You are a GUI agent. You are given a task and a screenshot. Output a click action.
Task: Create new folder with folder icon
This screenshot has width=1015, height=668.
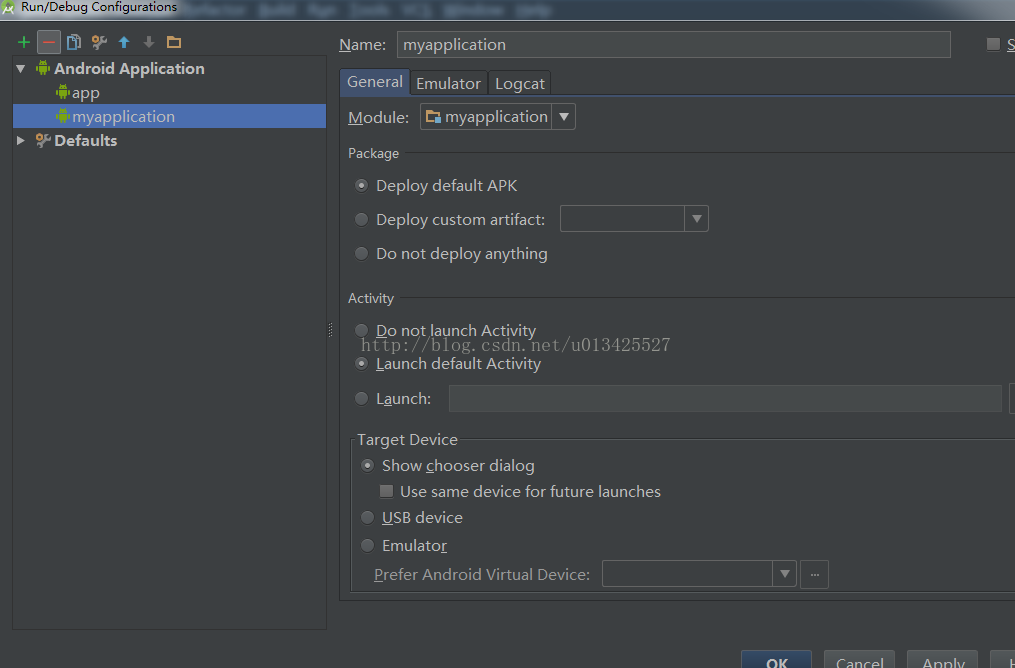[173, 43]
